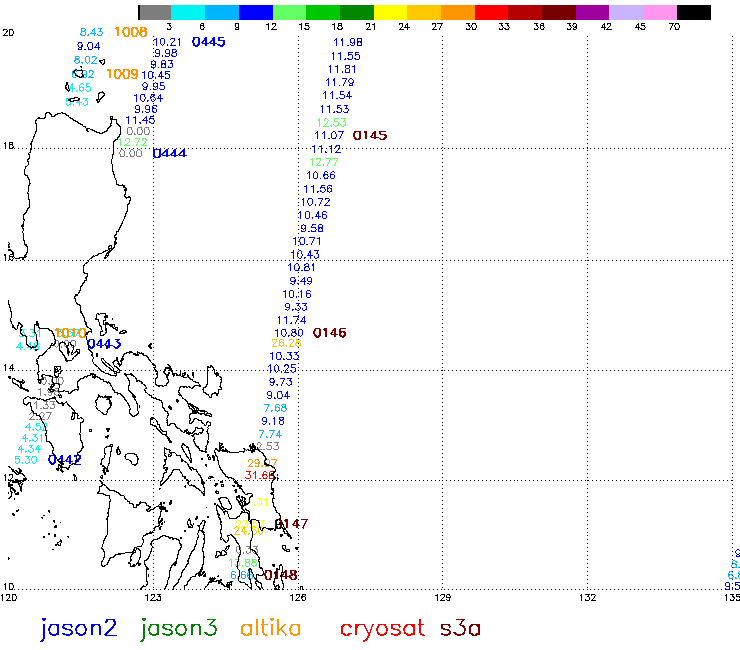The image size is (740, 650).
Task: Click the bright red 30-33 color bar segment
Action: pos(491,12)
